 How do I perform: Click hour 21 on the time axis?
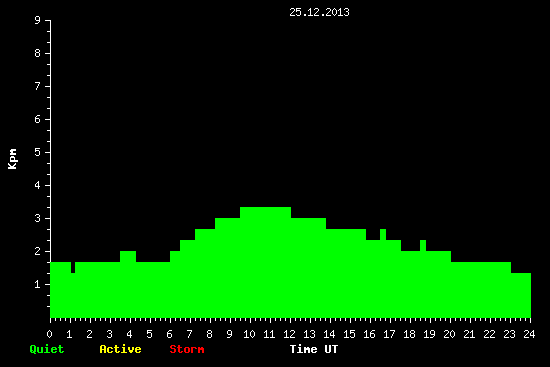click(469, 334)
